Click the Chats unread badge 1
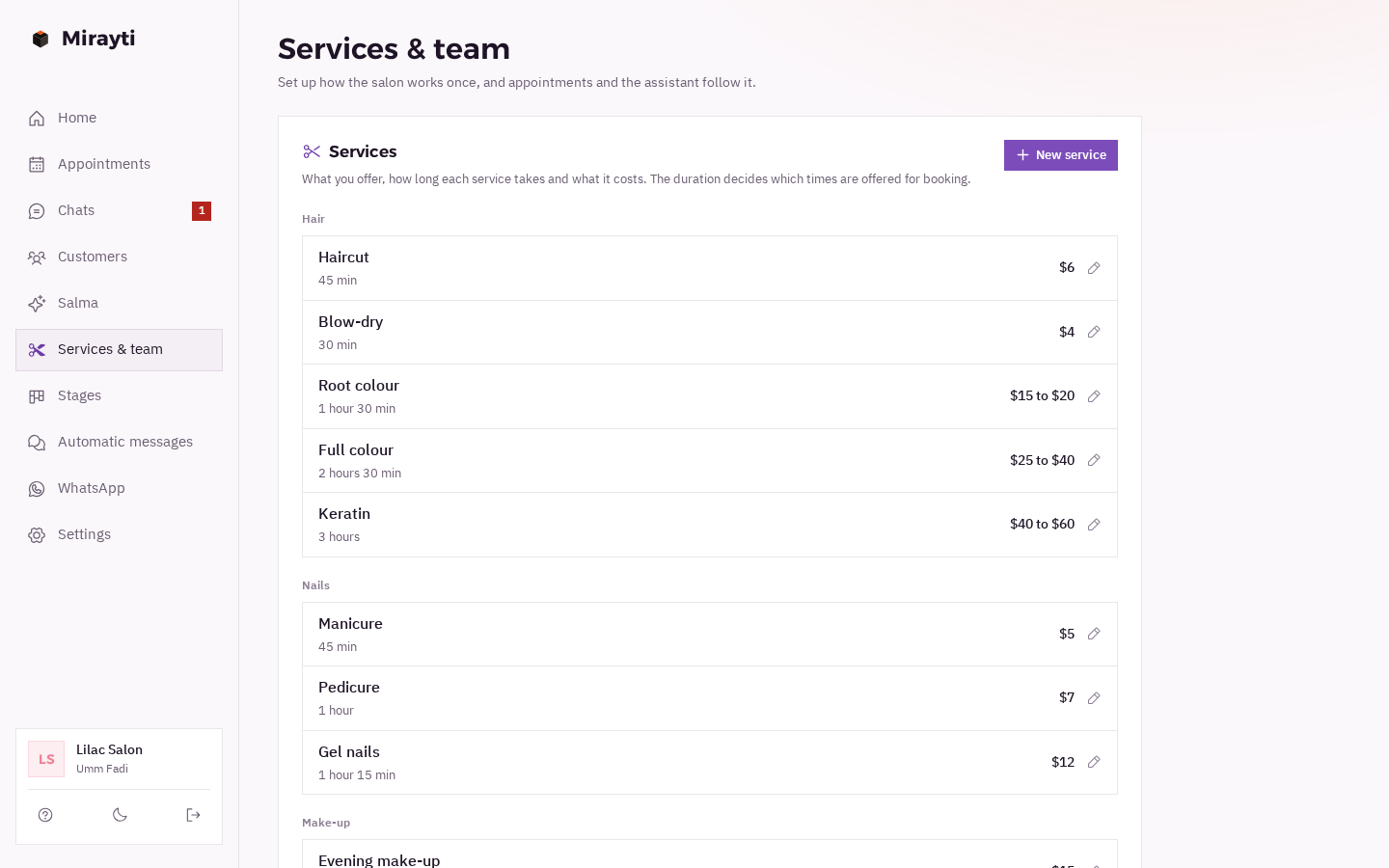 (202, 211)
